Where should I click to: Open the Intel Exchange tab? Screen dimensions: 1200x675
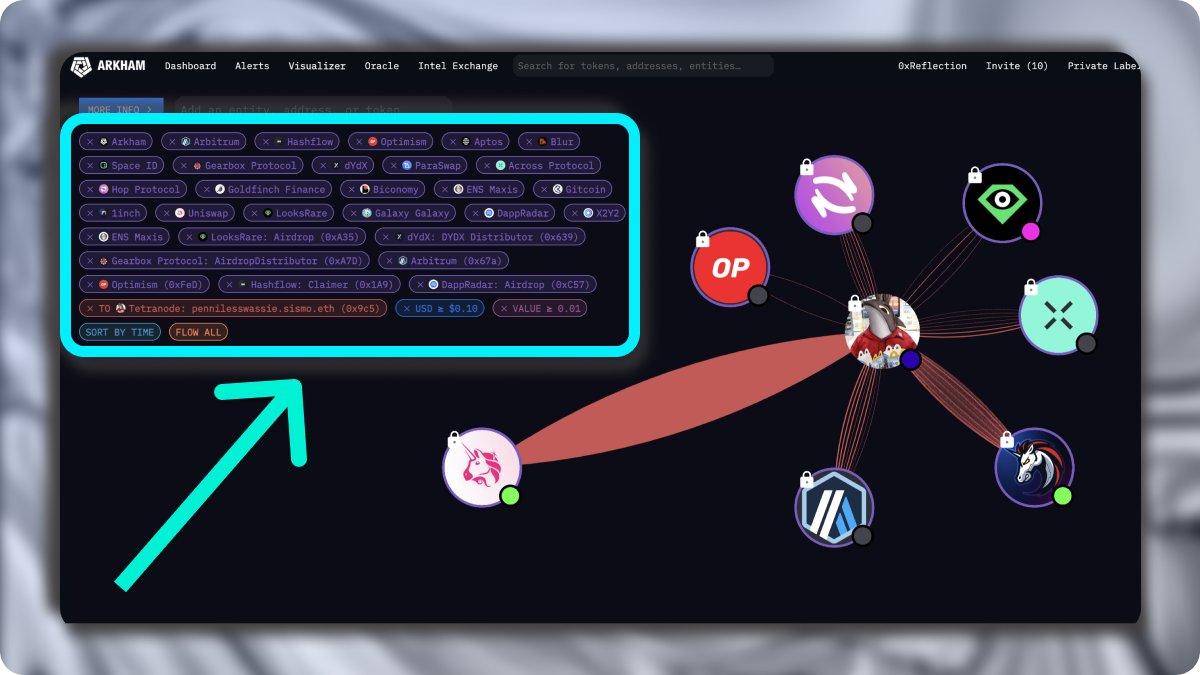click(458, 66)
